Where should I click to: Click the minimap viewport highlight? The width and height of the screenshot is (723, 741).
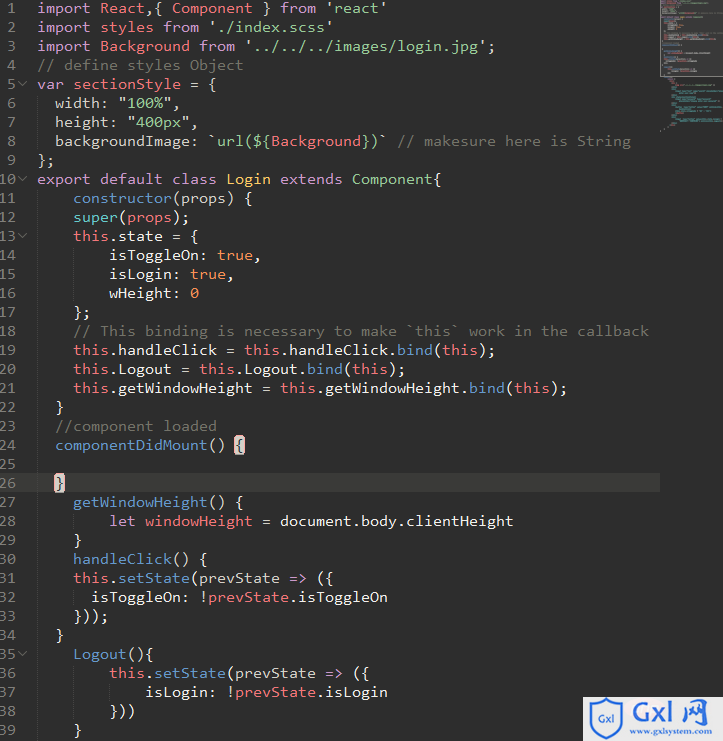click(691, 38)
